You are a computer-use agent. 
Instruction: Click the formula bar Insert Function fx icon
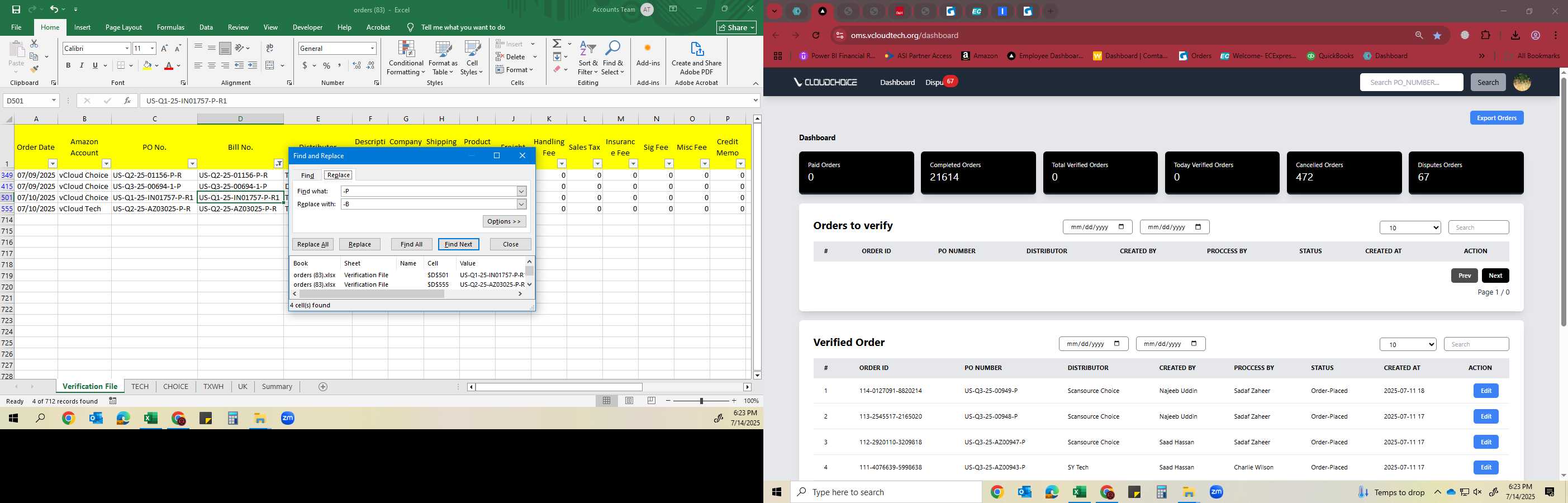[x=127, y=101]
